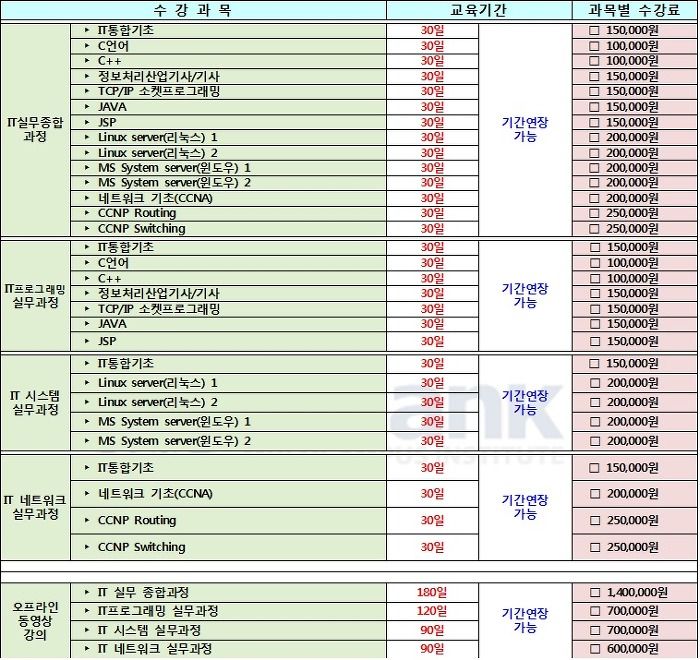Click C언어 subject name in IT프로그래밍 실무과정
The image size is (700, 660).
click(x=113, y=263)
